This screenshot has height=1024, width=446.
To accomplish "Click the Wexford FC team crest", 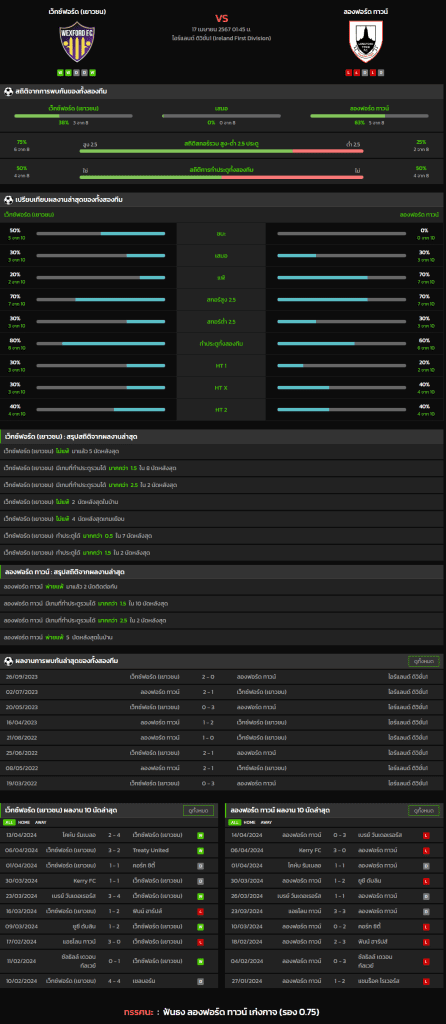I will [x=77, y=41].
